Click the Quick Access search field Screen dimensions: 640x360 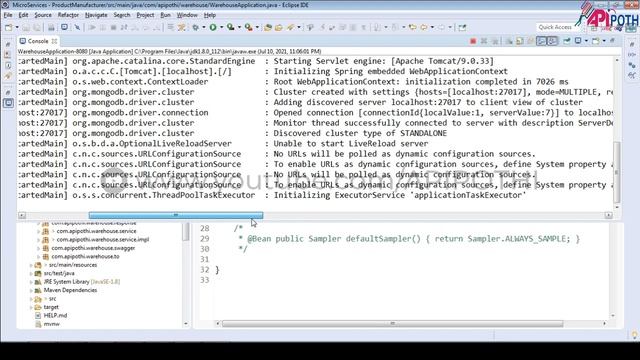[558, 27]
